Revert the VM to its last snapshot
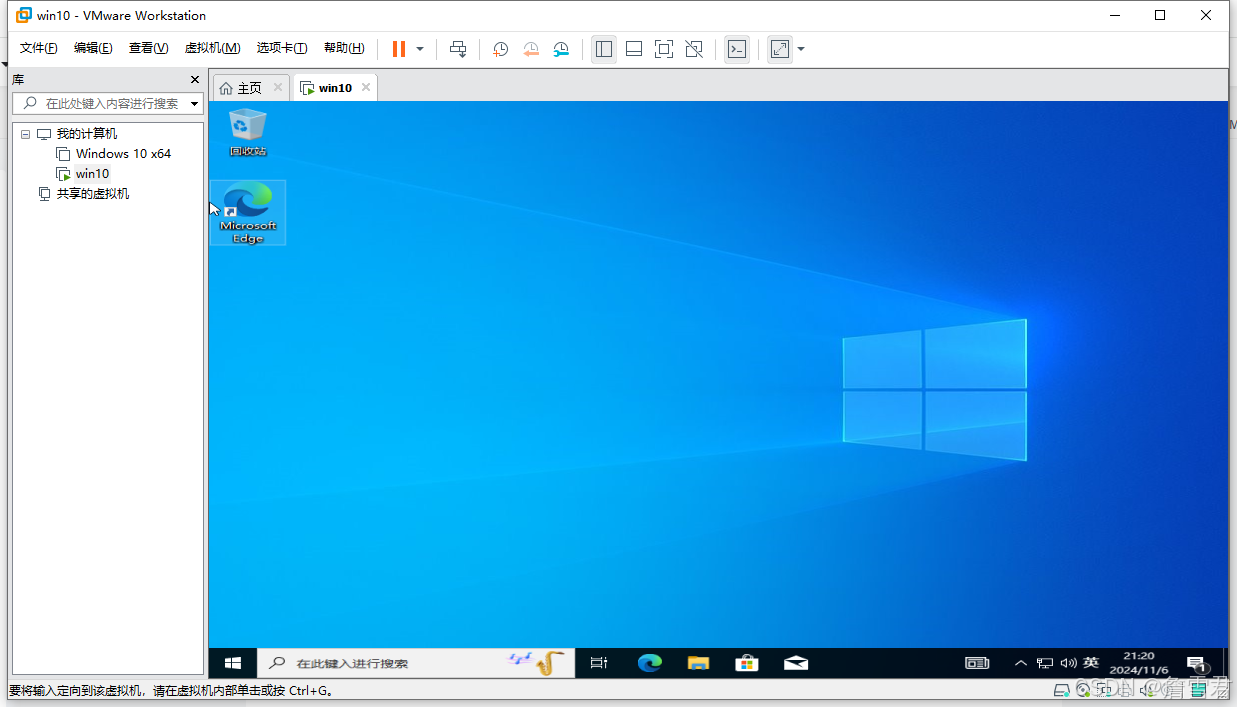The height and width of the screenshot is (707, 1237). pyautogui.click(x=531, y=48)
